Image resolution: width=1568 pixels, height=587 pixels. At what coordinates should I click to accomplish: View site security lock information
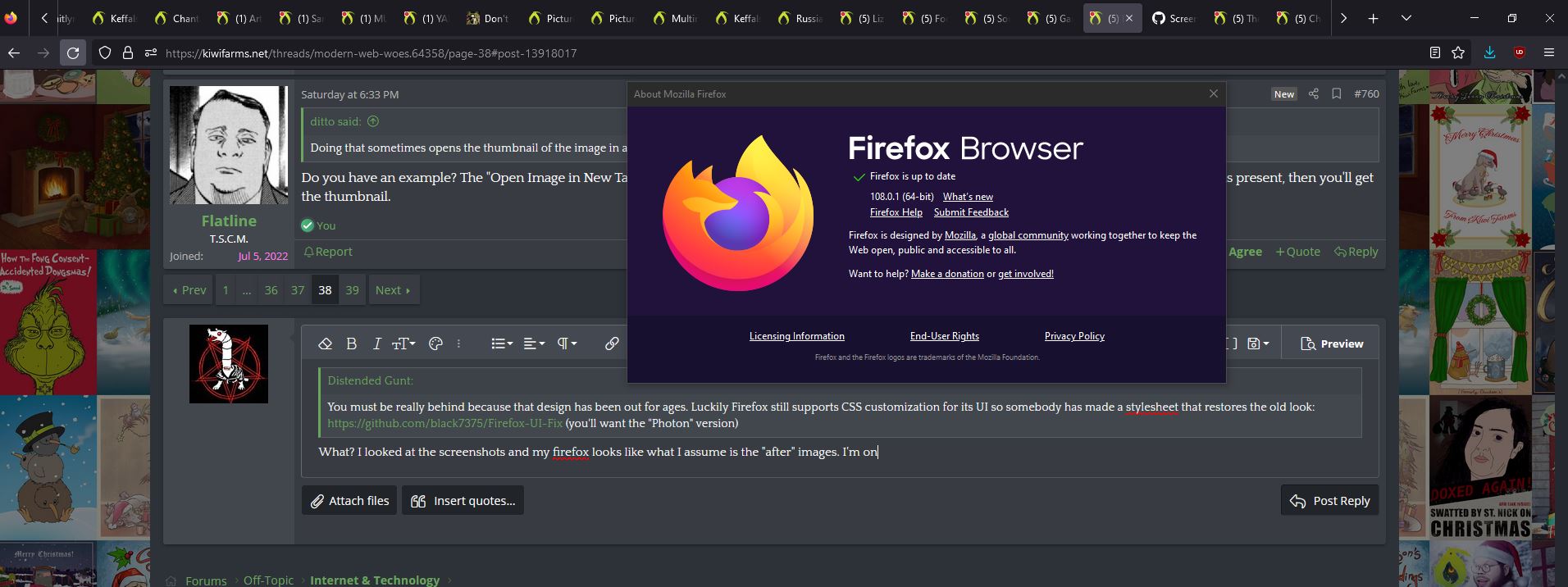coord(127,53)
